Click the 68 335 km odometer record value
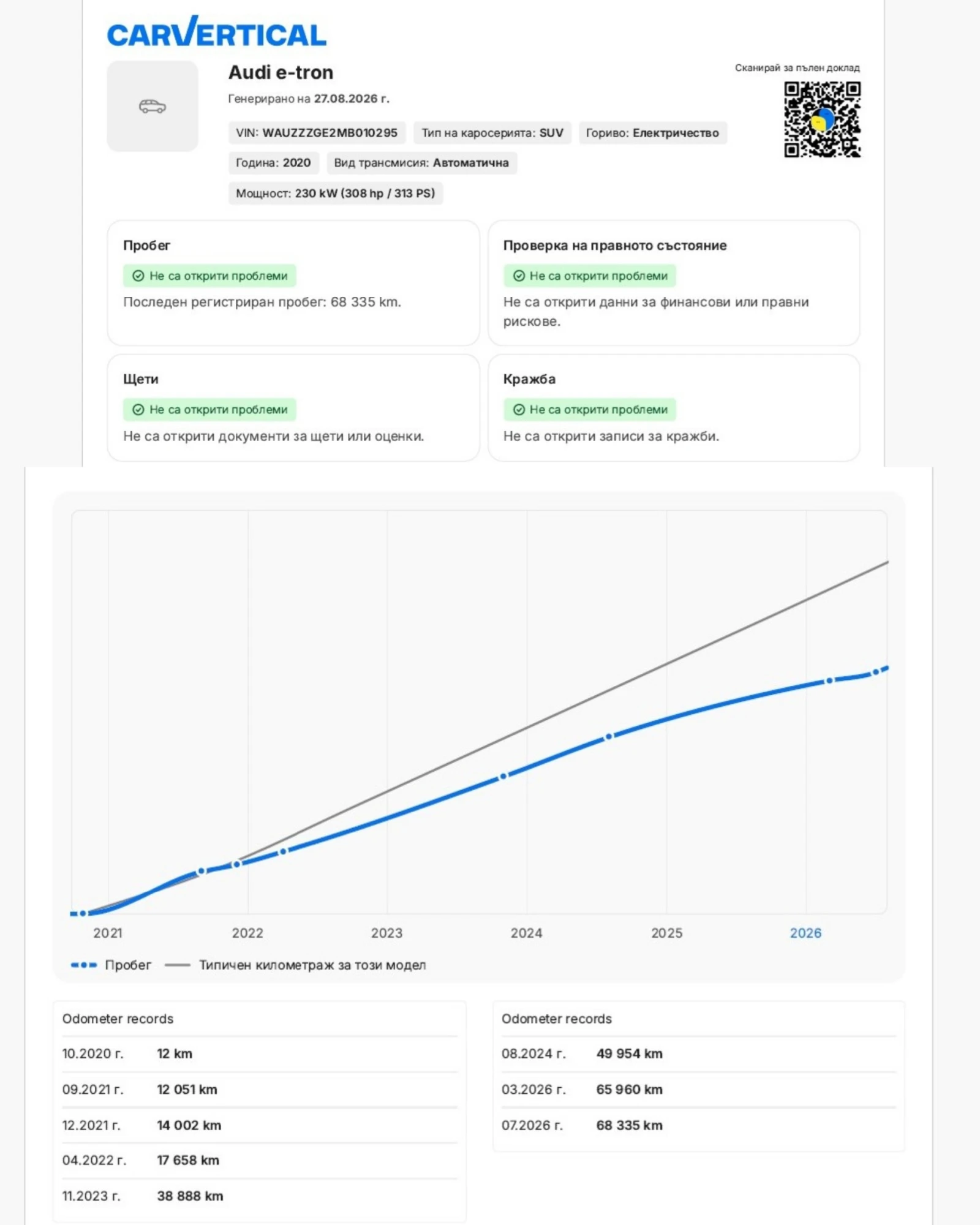Image resolution: width=980 pixels, height=1225 pixels. coord(629,1125)
